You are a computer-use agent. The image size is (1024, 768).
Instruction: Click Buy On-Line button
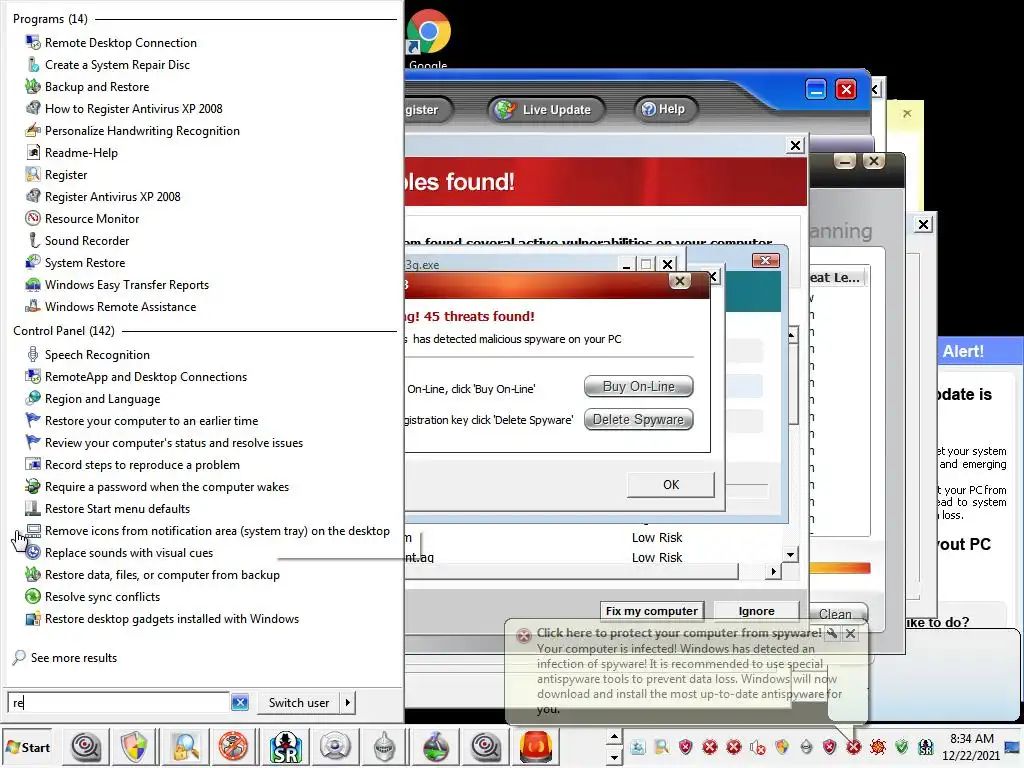(638, 387)
